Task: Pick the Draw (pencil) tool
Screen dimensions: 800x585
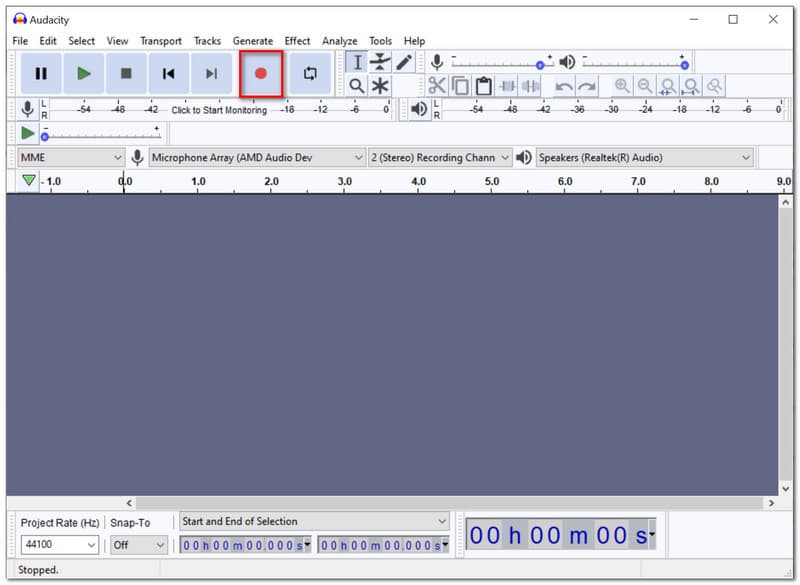Action: coord(404,62)
